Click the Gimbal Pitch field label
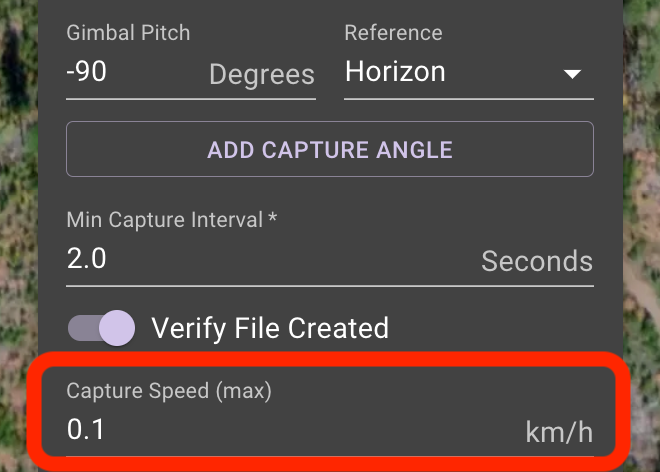 point(128,33)
